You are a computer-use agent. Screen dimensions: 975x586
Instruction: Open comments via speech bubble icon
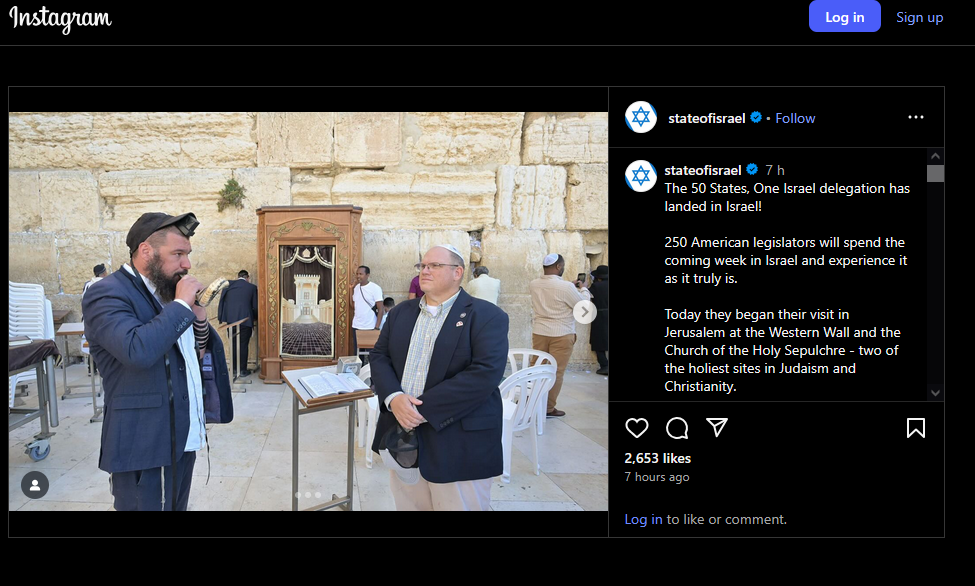tap(677, 428)
